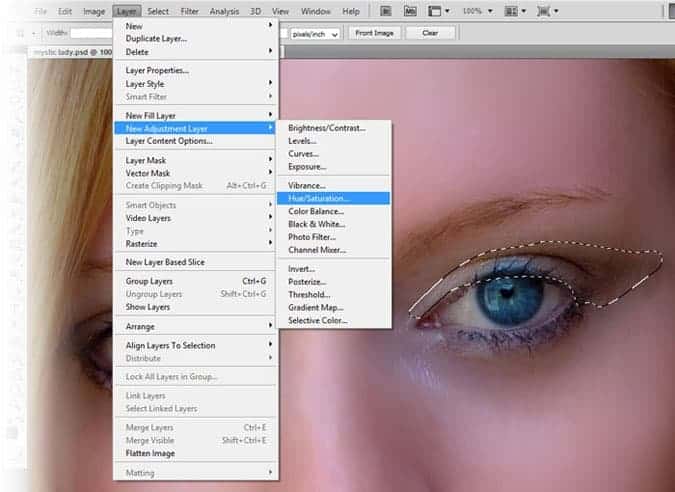Choose Curves... adjustment layer

pyautogui.click(x=334, y=154)
